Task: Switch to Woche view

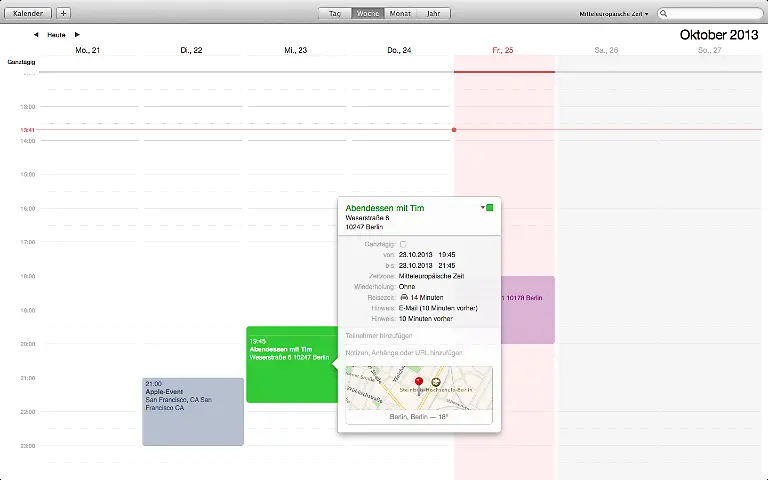Action: (x=368, y=13)
